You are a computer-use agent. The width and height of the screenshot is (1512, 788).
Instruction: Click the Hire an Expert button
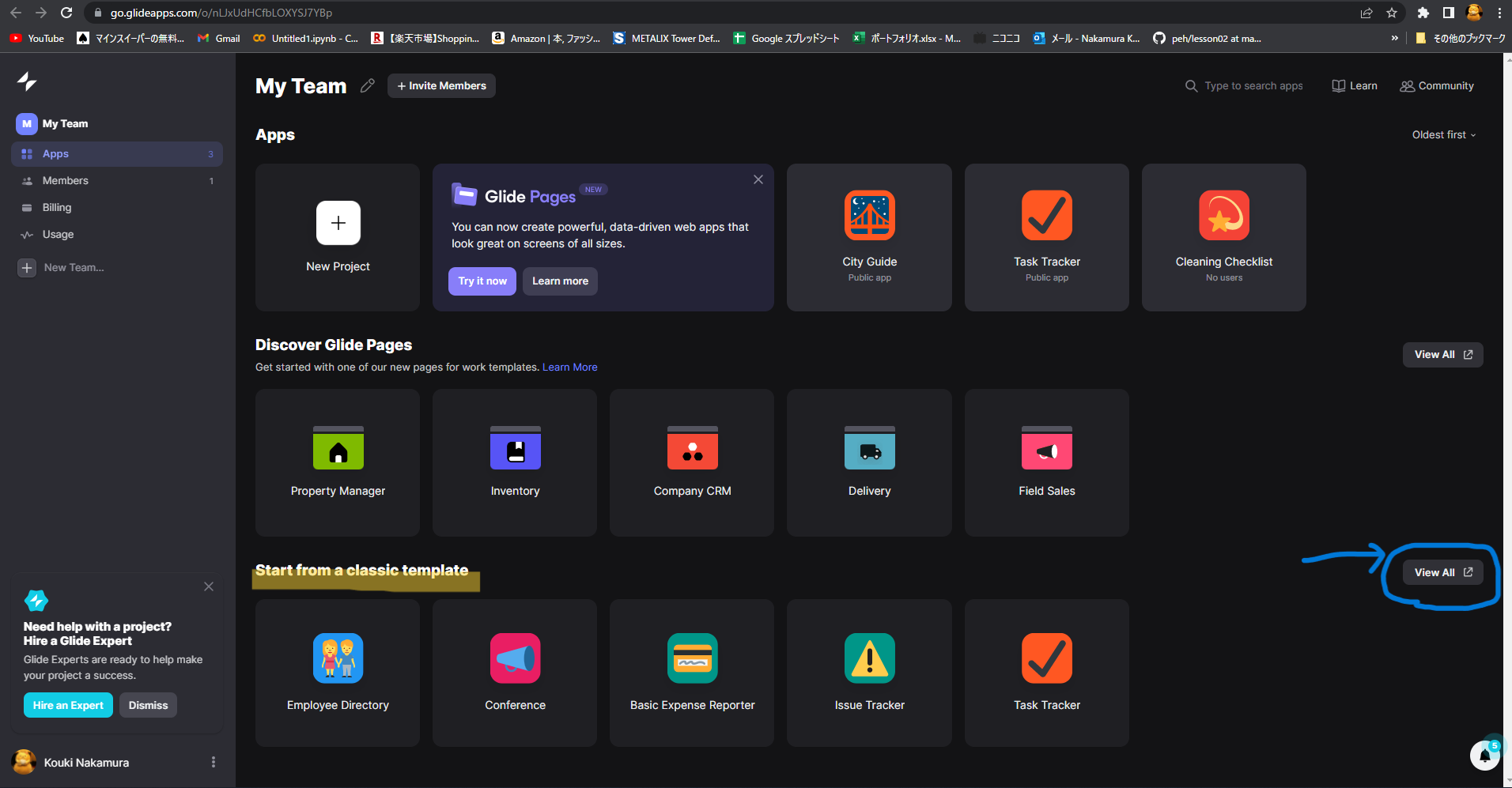[68, 705]
